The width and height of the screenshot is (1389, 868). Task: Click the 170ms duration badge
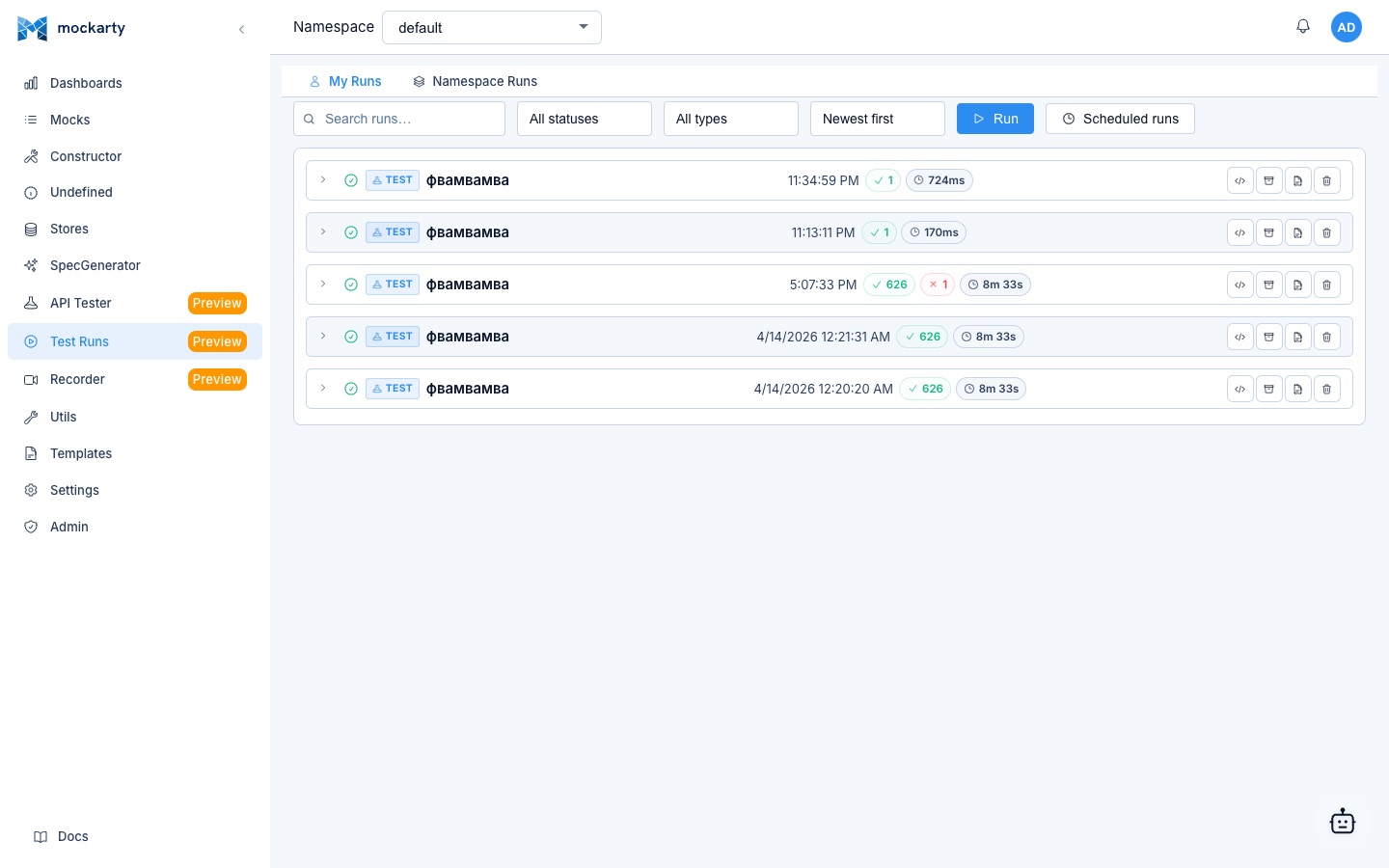coord(934,232)
